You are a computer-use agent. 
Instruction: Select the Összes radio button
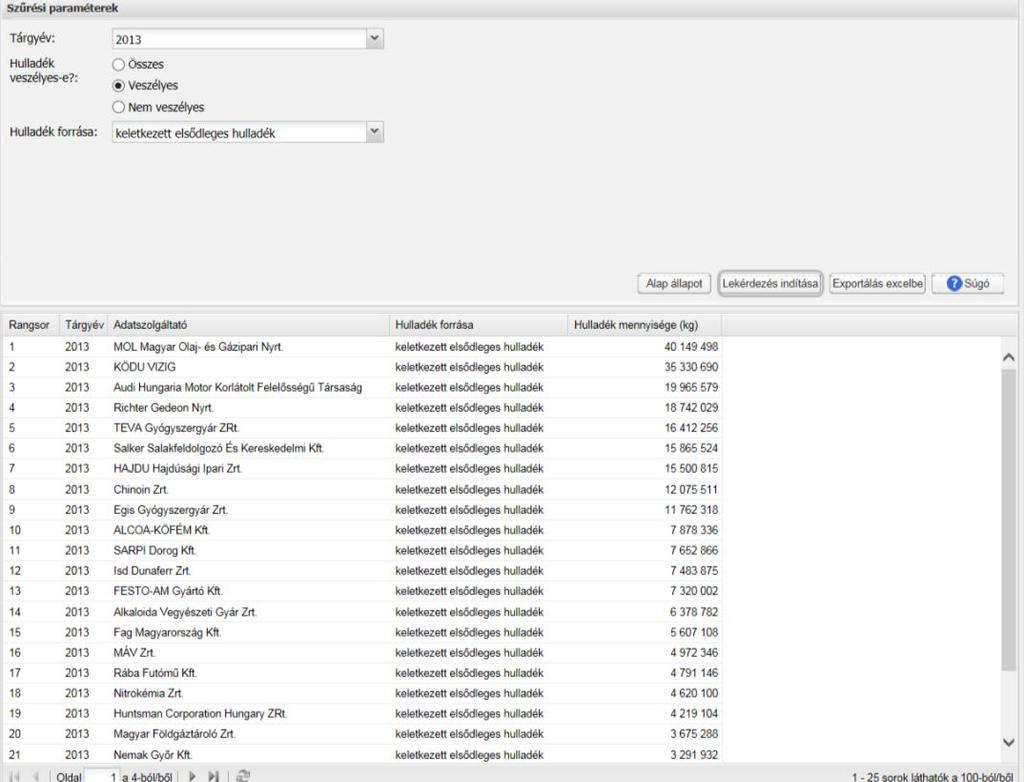click(x=118, y=64)
